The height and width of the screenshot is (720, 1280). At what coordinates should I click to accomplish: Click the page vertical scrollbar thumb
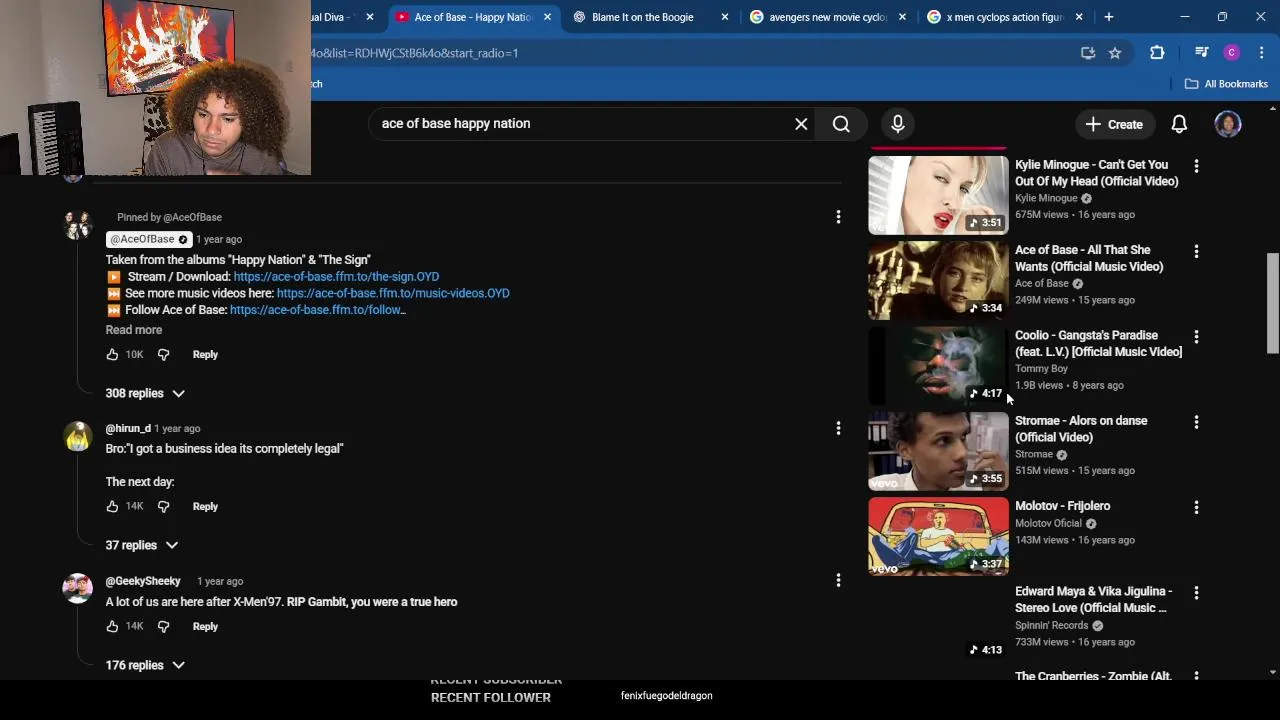pos(1273,303)
